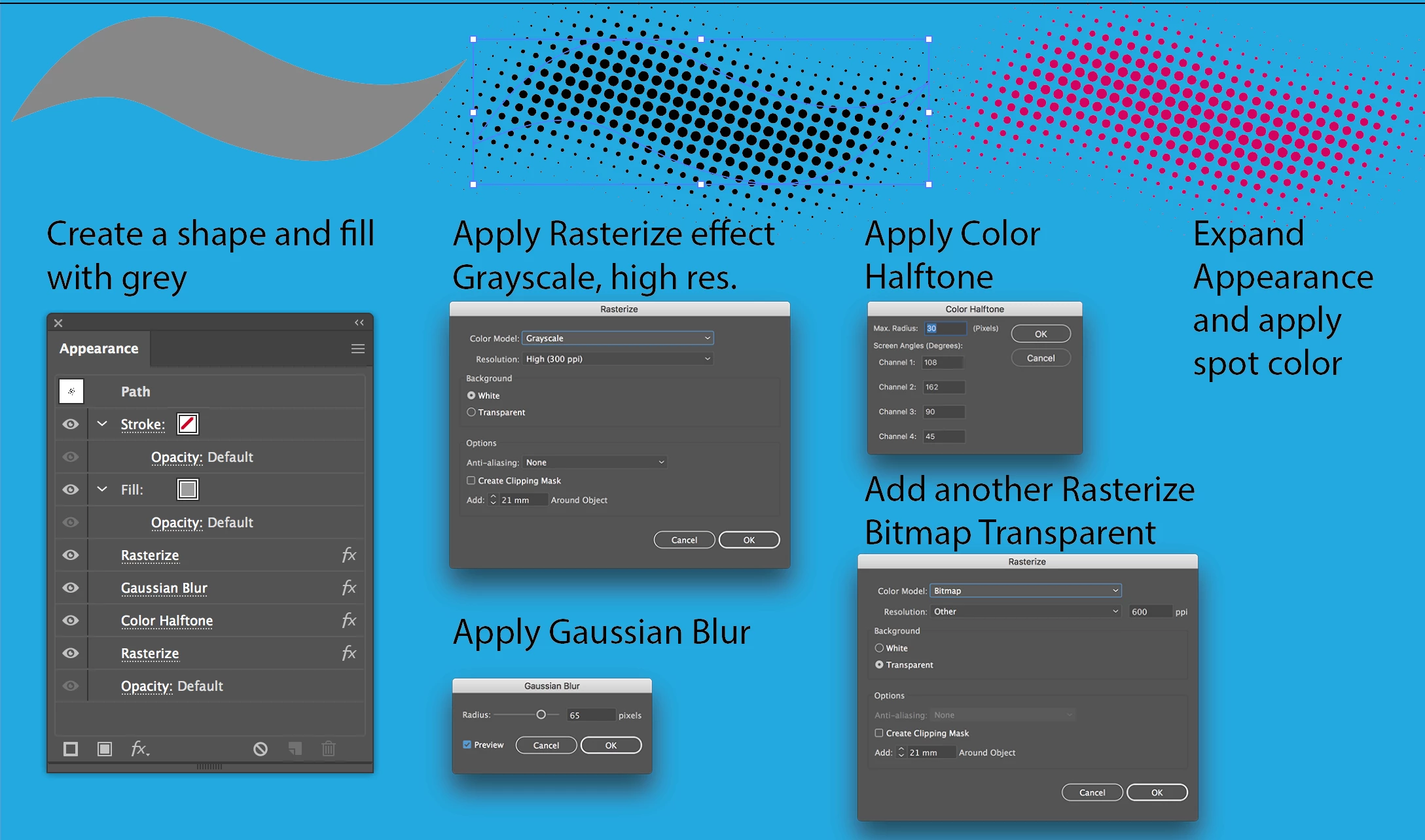The height and width of the screenshot is (840, 1425).
Task: Collapse Appearance panel with double-arrow icon
Action: (x=359, y=323)
